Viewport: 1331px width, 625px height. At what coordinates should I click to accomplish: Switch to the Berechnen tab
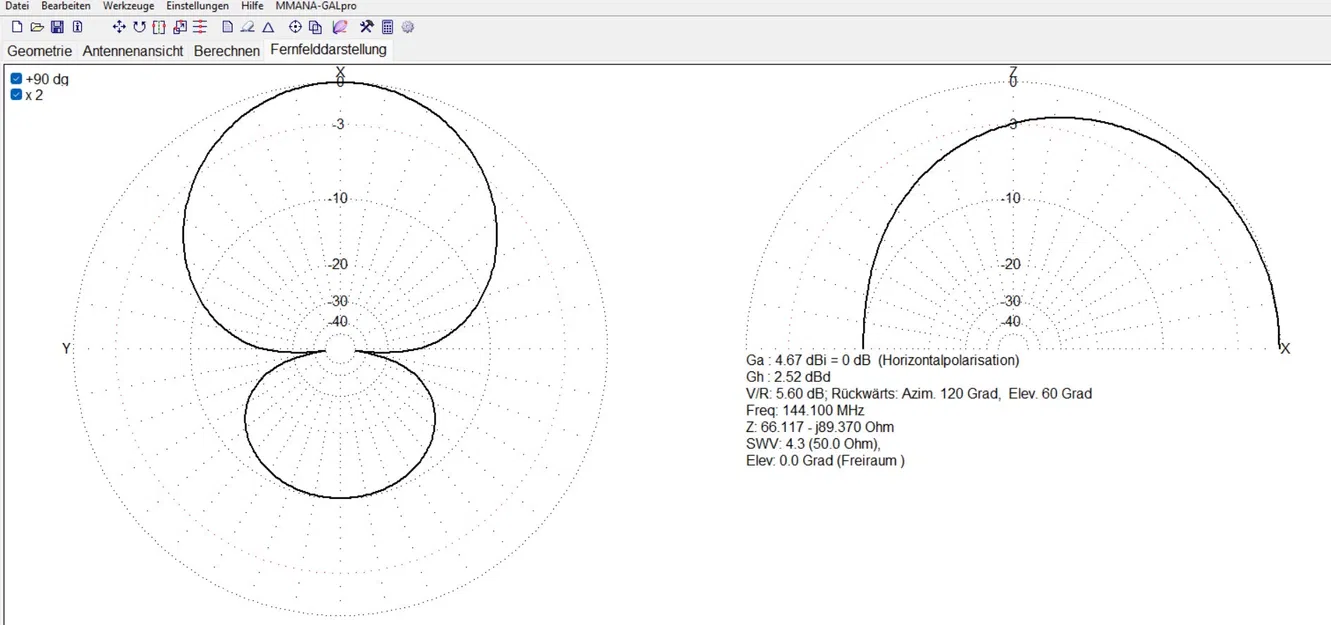click(x=227, y=50)
